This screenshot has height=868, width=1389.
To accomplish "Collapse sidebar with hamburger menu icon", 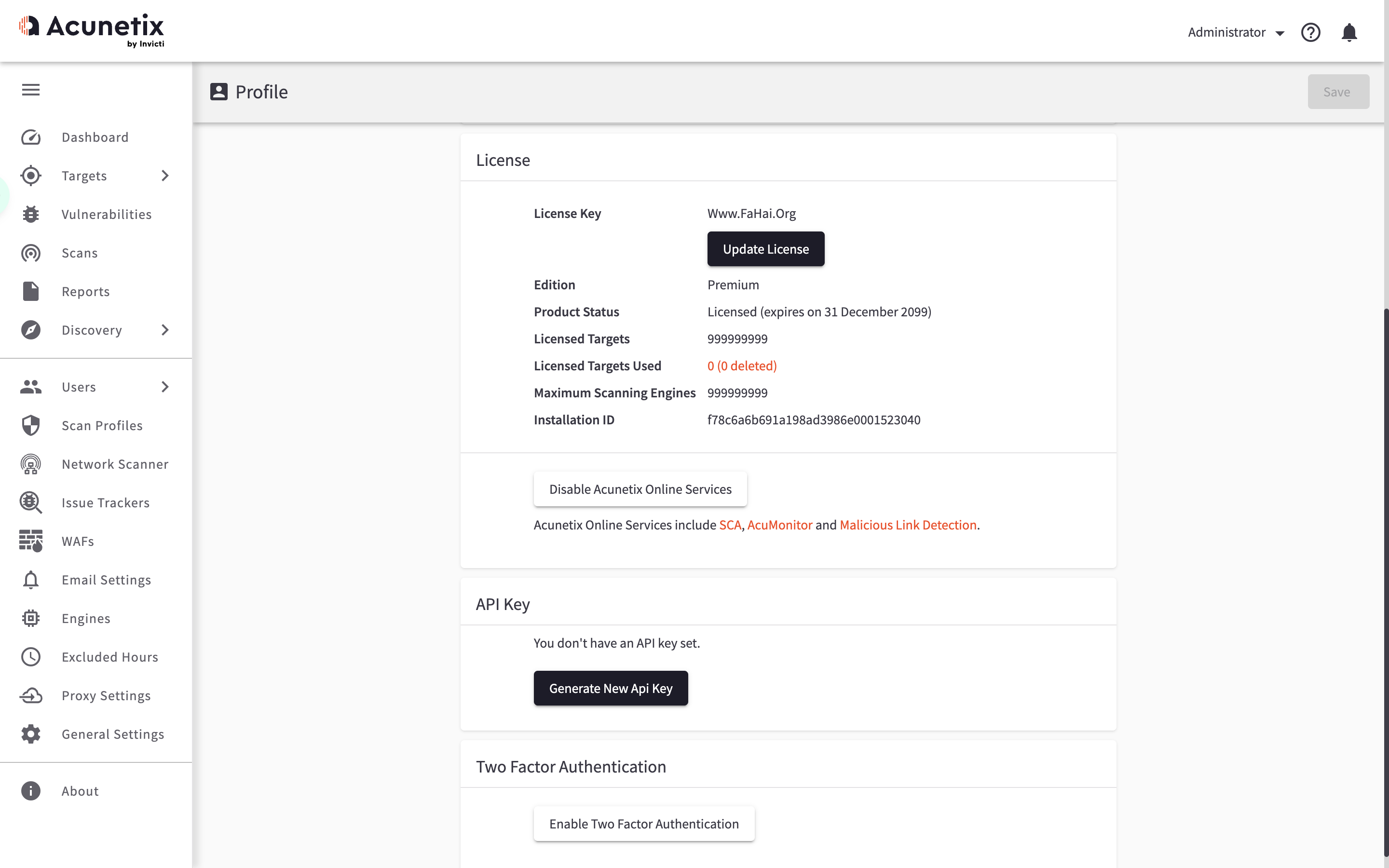I will (x=30, y=90).
